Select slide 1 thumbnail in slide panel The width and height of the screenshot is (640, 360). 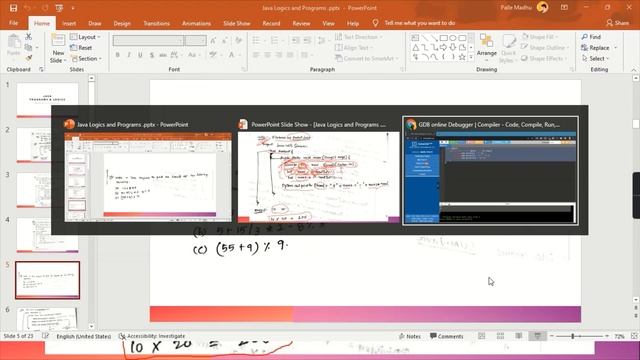[47, 100]
